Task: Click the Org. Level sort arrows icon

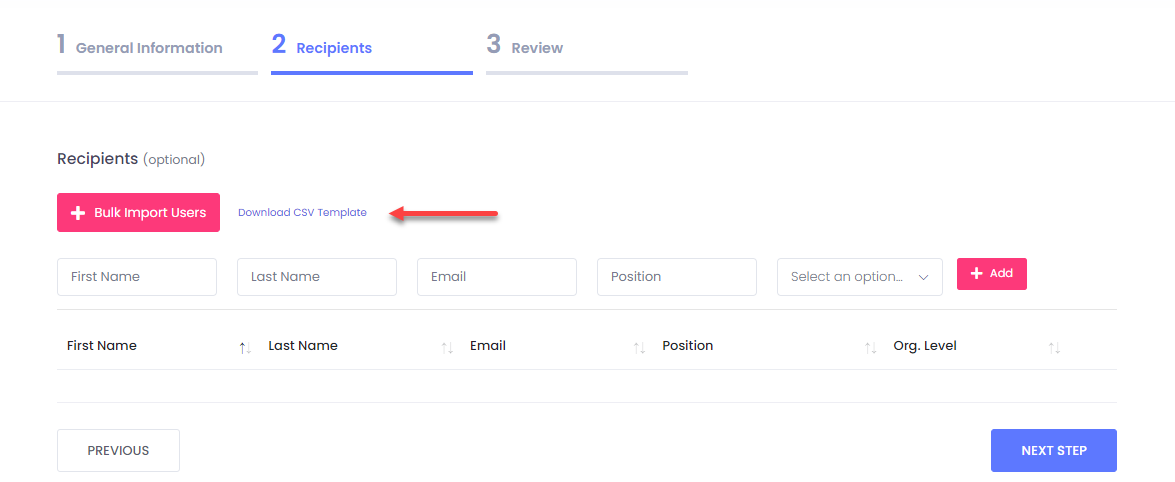Action: point(1054,347)
